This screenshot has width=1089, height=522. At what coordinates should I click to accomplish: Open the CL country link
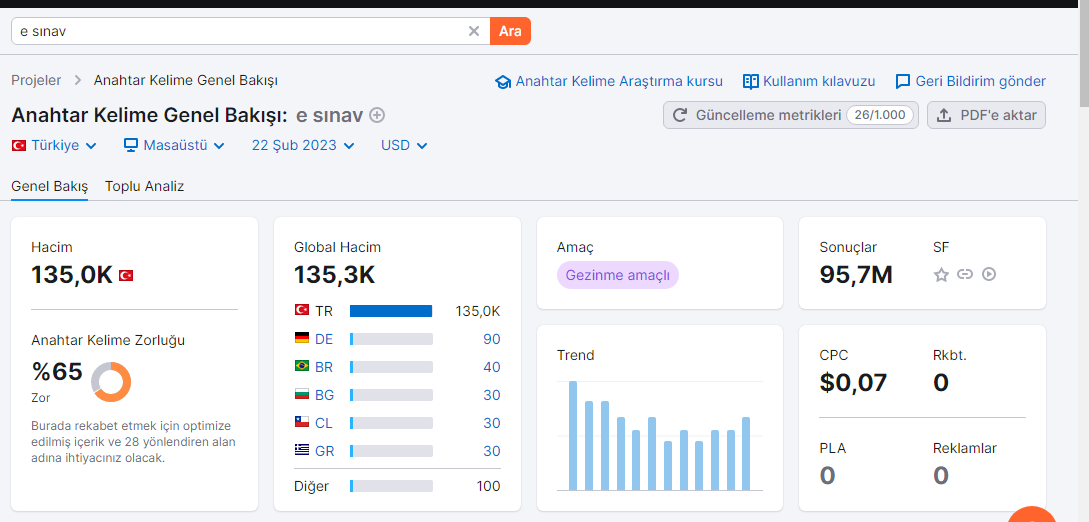point(324,423)
